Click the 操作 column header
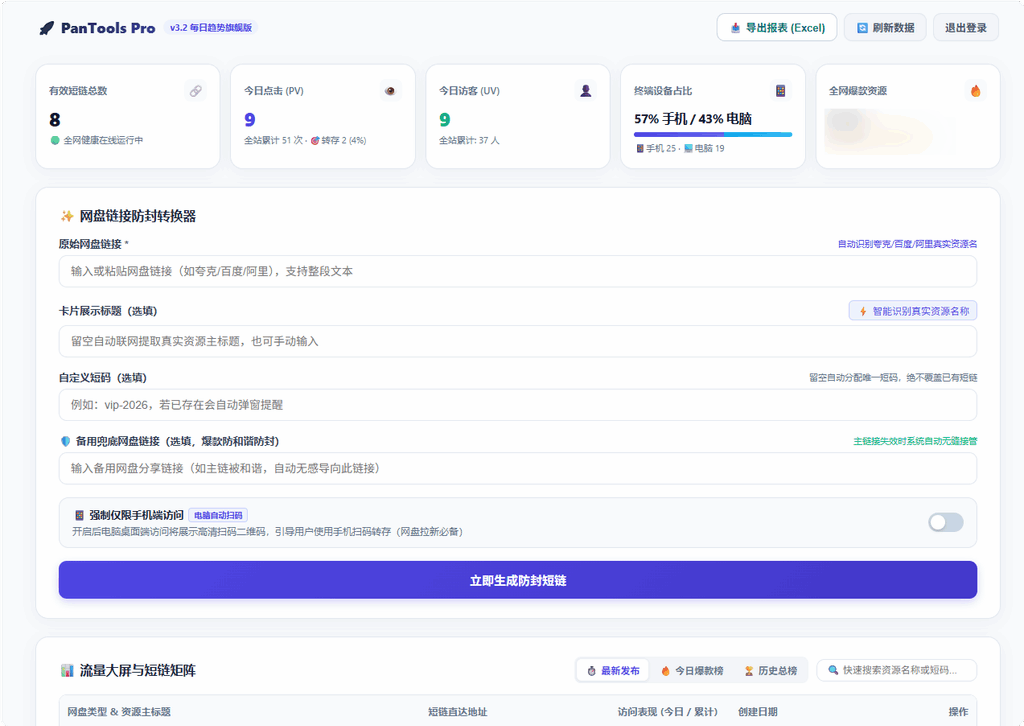Image resolution: width=1024 pixels, height=726 pixels. [x=958, y=712]
